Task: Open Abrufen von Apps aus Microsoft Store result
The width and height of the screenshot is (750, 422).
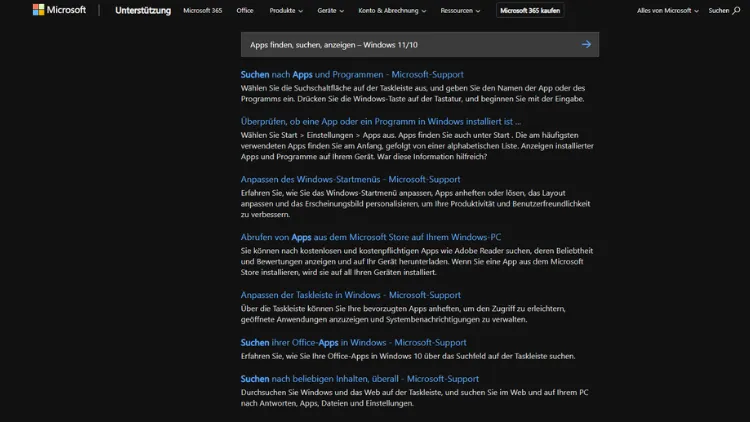Action: (x=371, y=237)
